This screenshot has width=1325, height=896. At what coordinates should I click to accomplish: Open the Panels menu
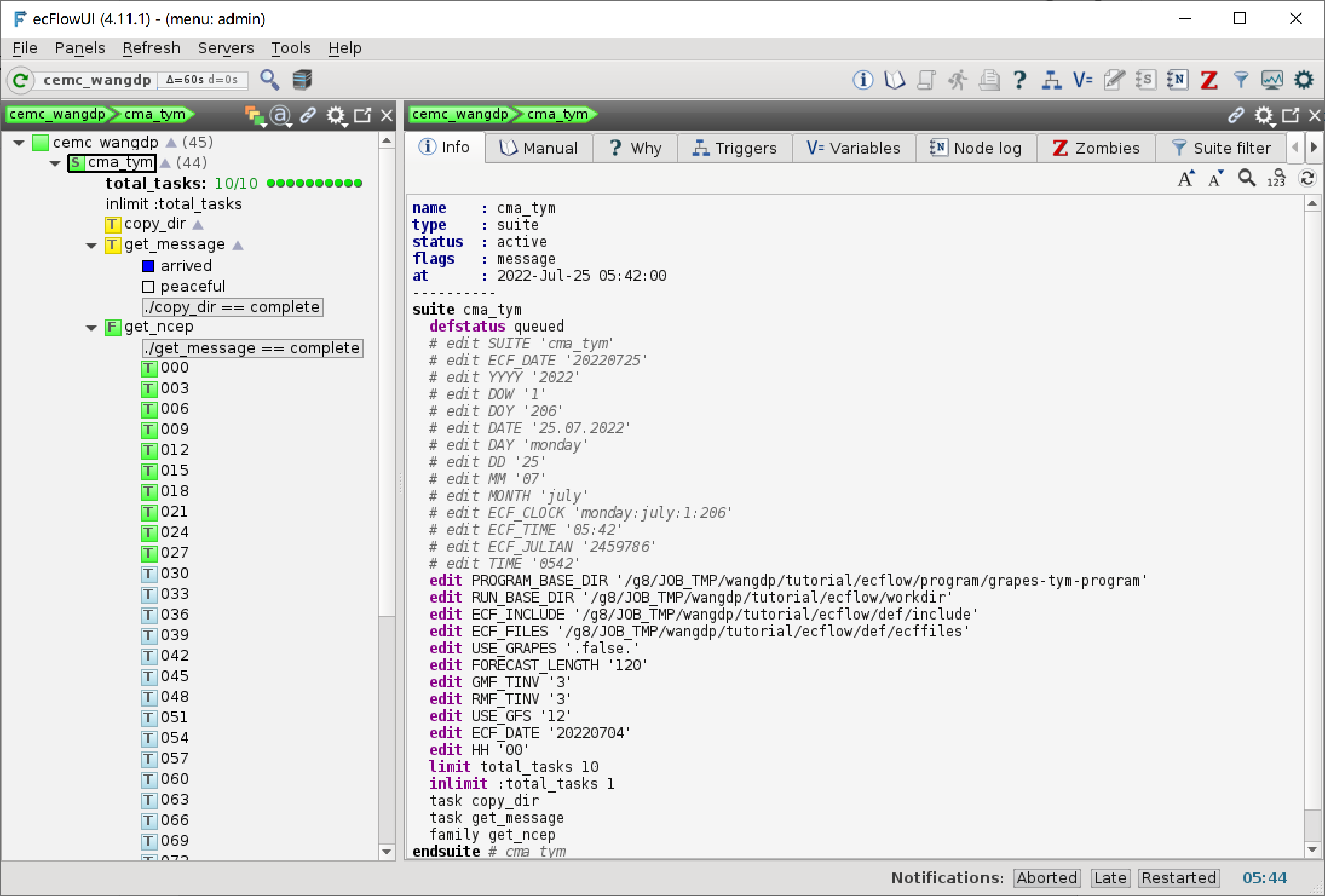point(80,48)
